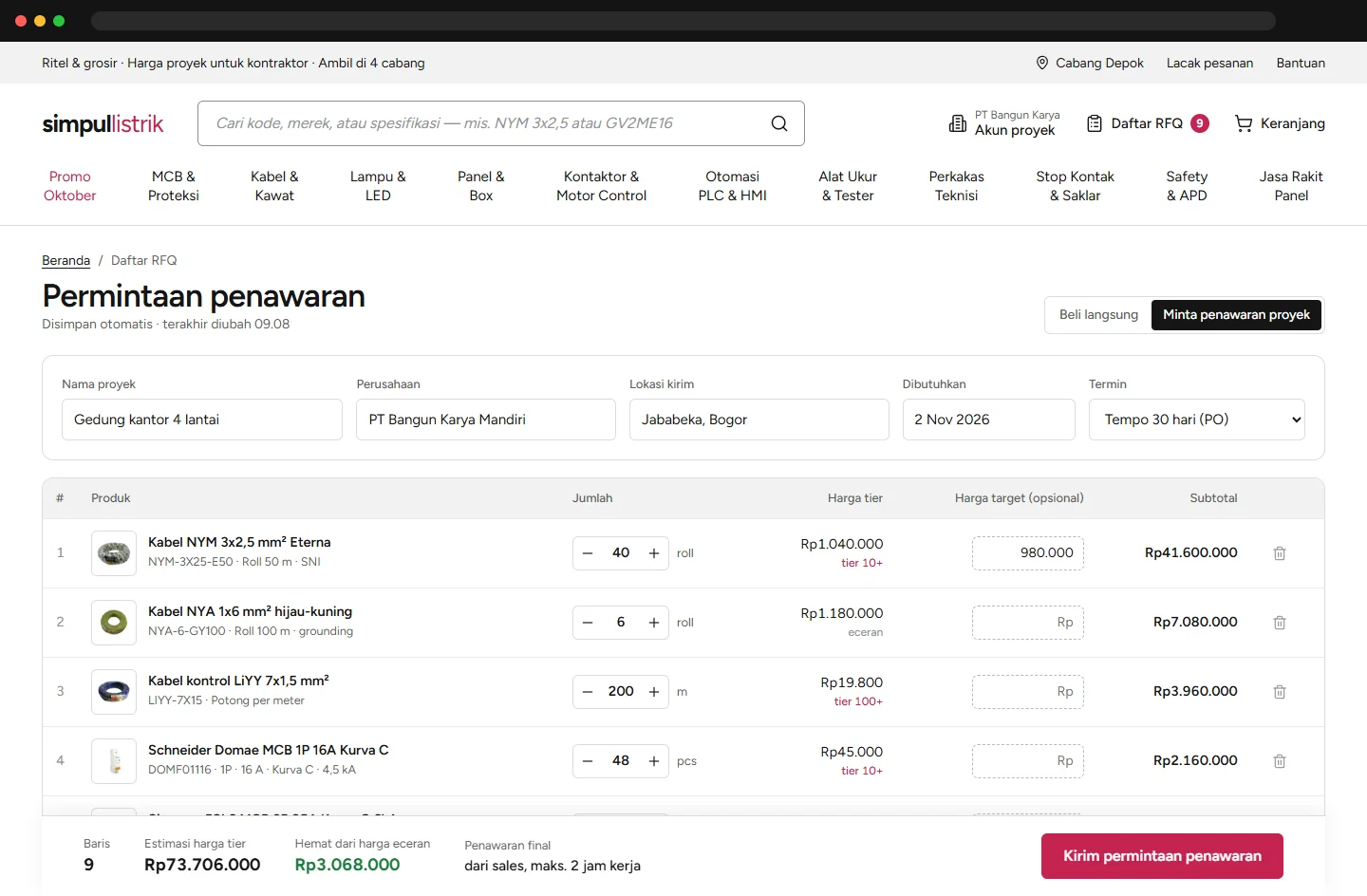Increase Schneider Domae MCB quantity
This screenshot has width=1367, height=896.
tap(654, 761)
